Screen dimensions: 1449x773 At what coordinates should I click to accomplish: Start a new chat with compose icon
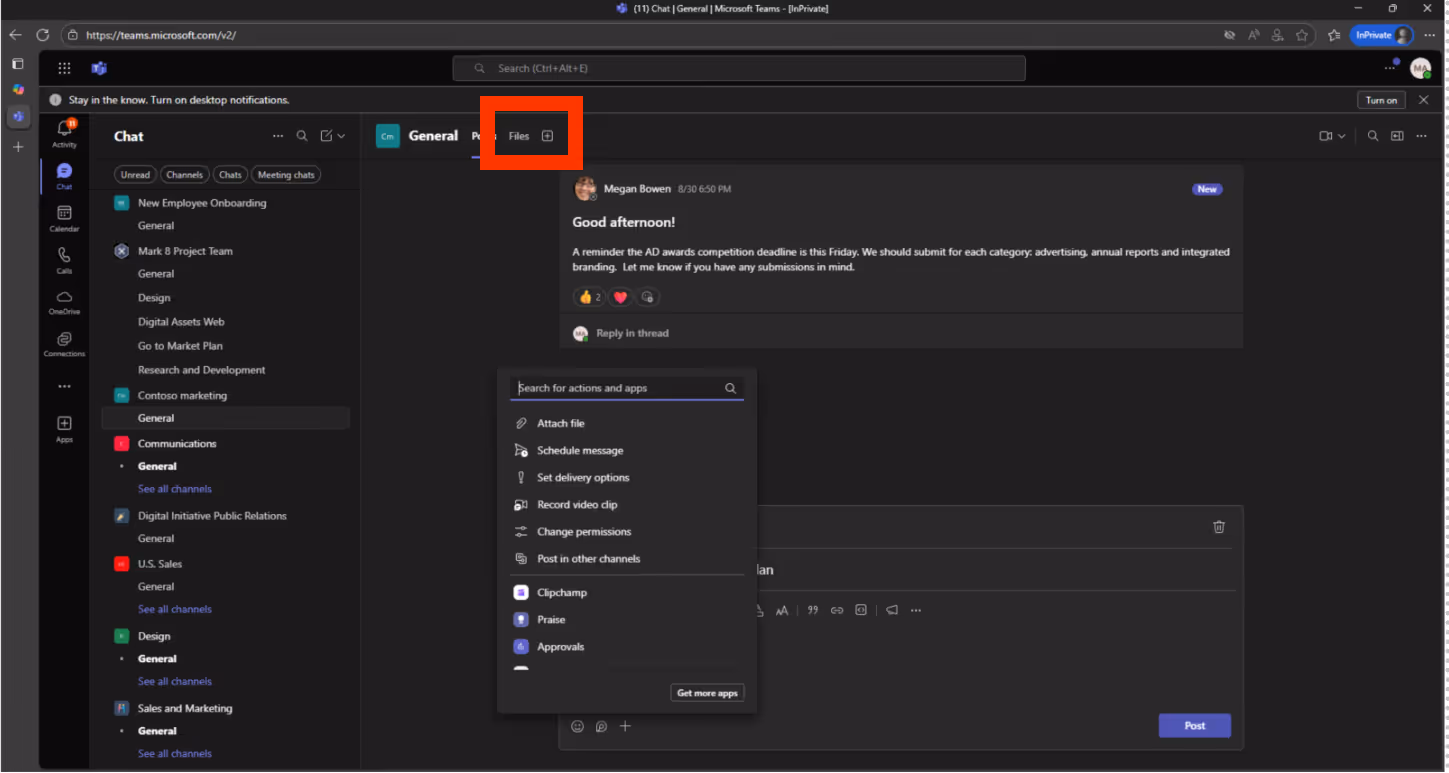(x=326, y=136)
